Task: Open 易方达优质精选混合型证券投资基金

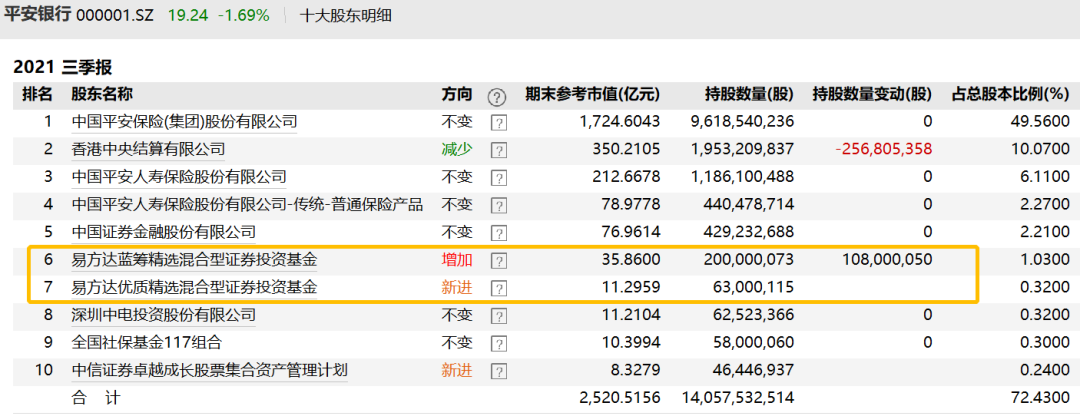Action: pos(195,287)
